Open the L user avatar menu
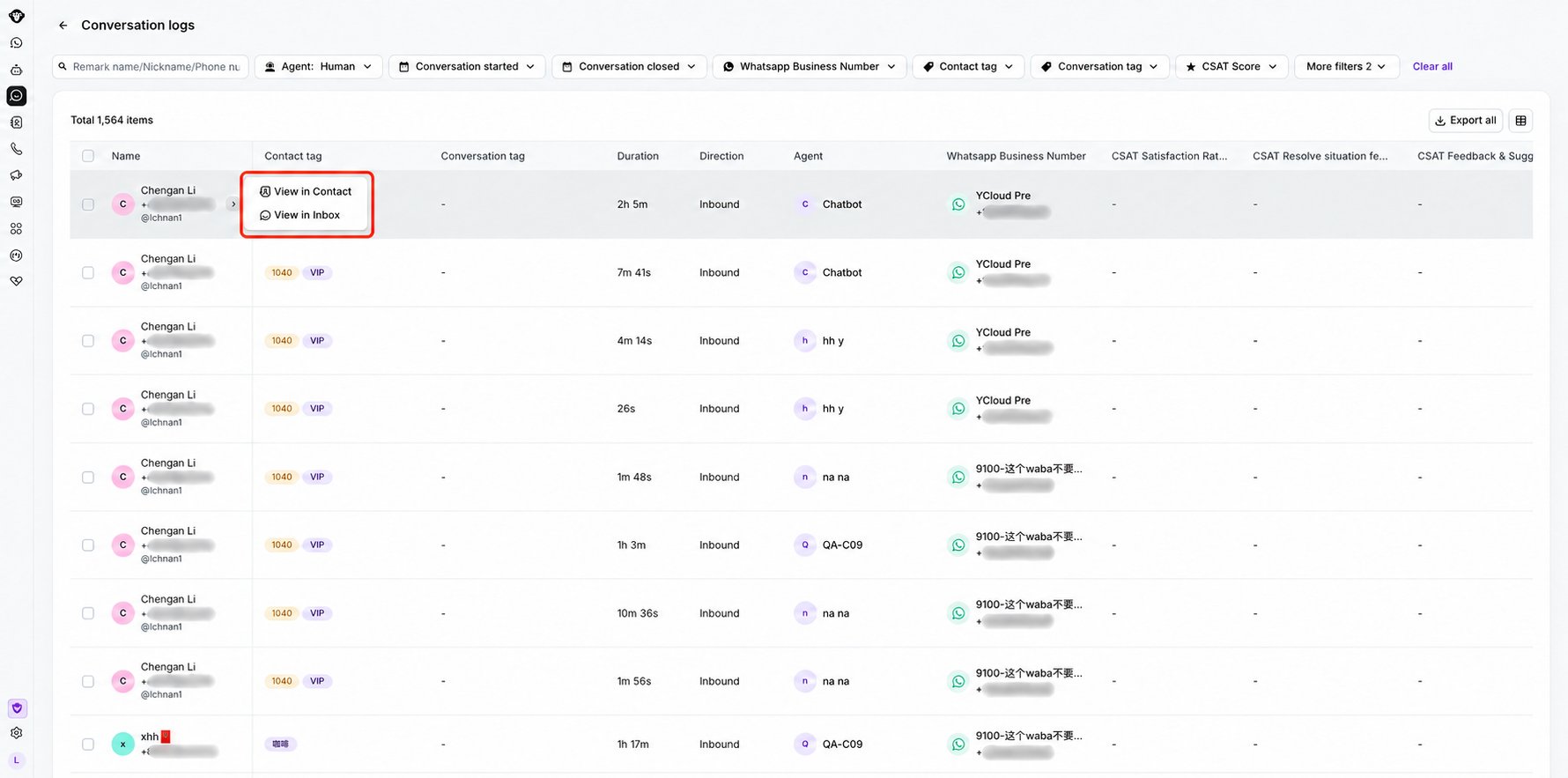The width and height of the screenshot is (1568, 778). (x=17, y=759)
